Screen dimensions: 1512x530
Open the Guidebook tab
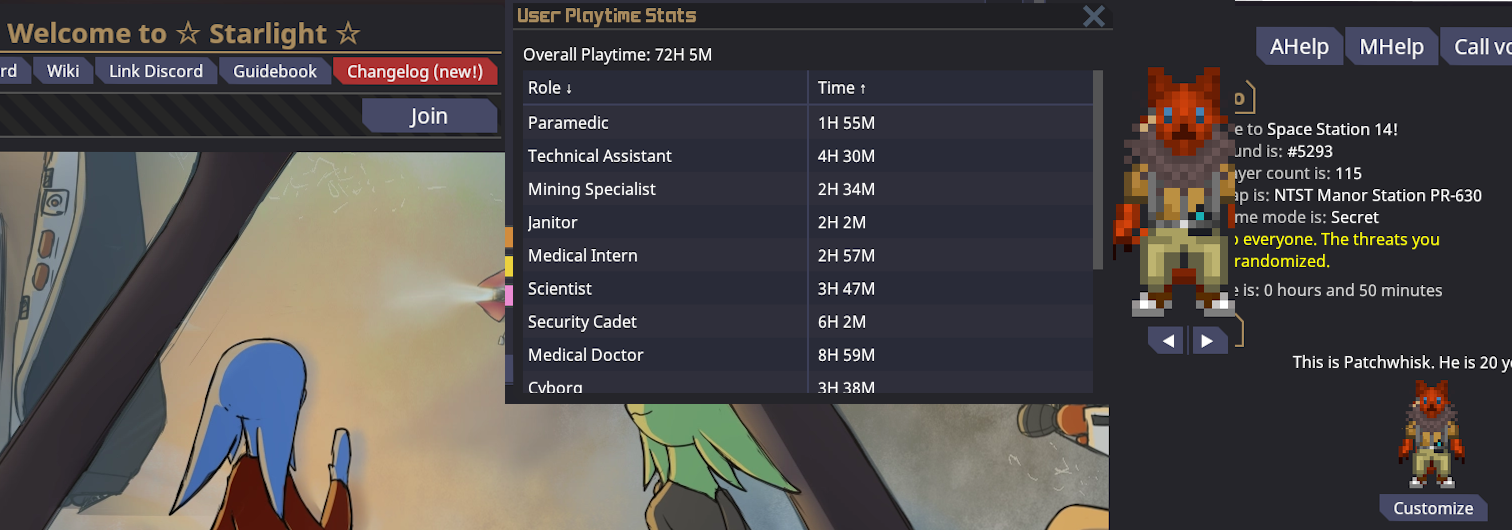[x=275, y=71]
